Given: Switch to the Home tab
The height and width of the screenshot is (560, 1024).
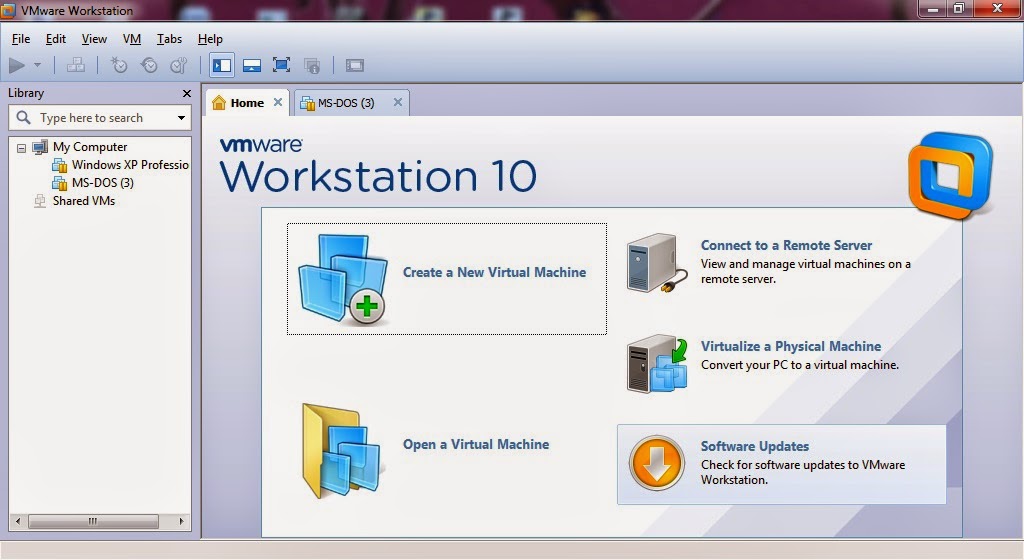Looking at the screenshot, I should 248,102.
